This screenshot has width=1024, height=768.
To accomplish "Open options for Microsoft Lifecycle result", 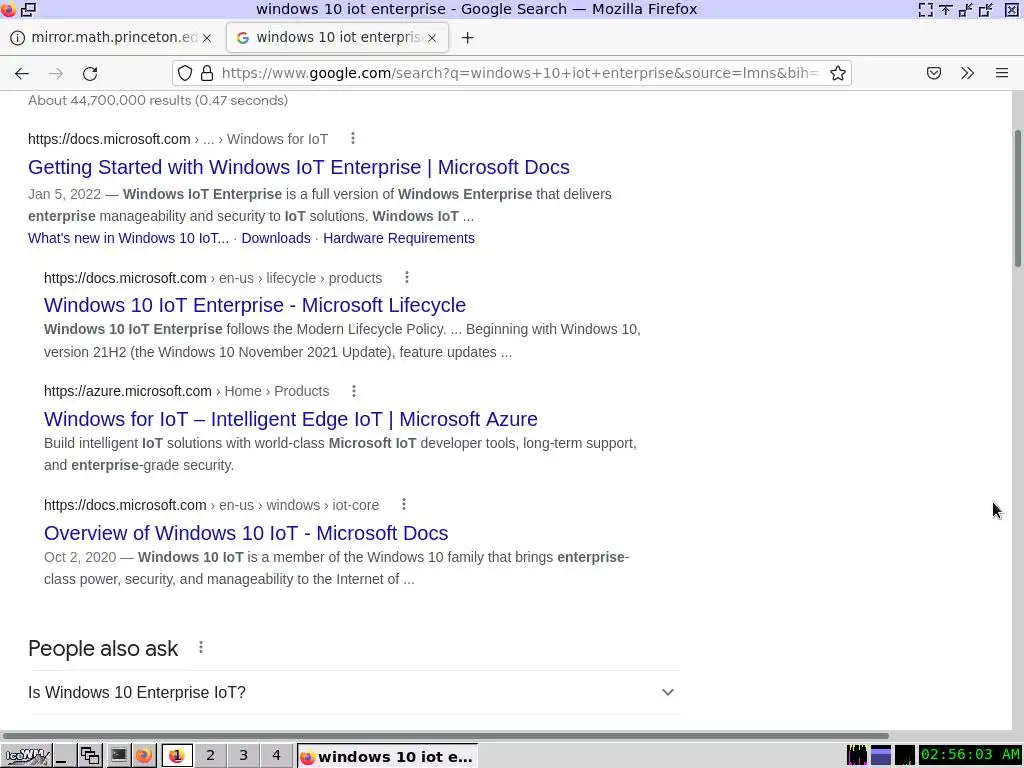I will pos(407,278).
